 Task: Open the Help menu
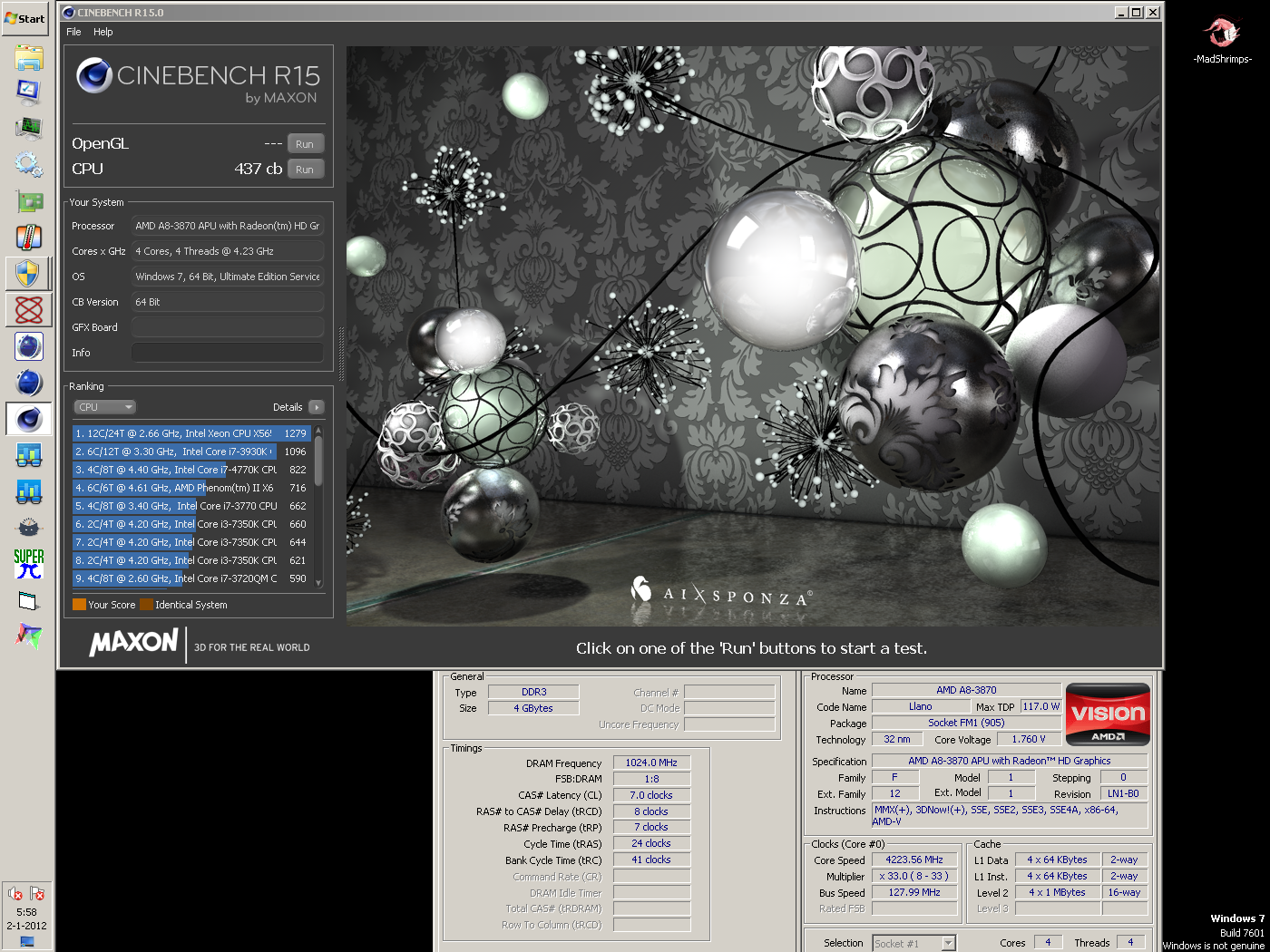103,32
